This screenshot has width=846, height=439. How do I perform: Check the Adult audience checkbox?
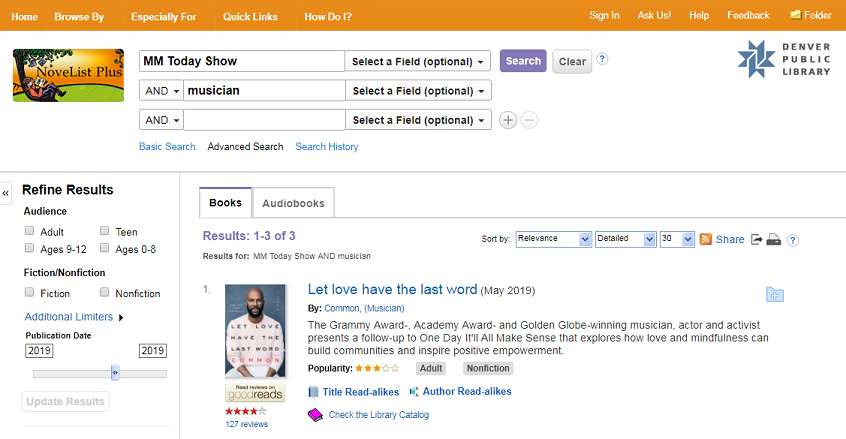click(x=30, y=232)
